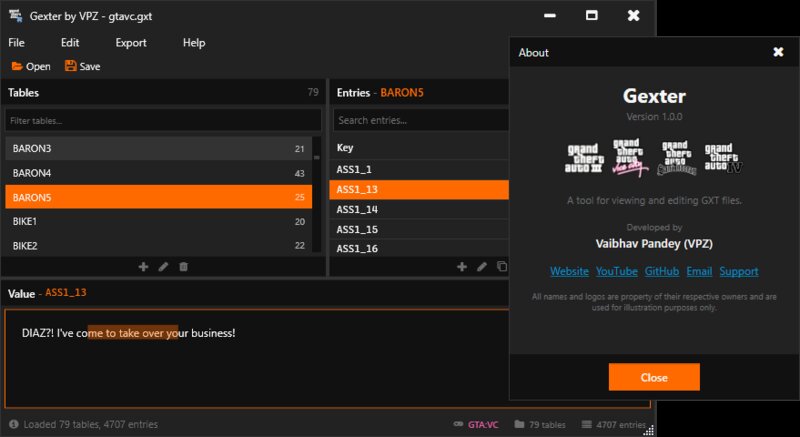This screenshot has height=437, width=800.
Task: Open the Help menu
Action: (x=194, y=43)
